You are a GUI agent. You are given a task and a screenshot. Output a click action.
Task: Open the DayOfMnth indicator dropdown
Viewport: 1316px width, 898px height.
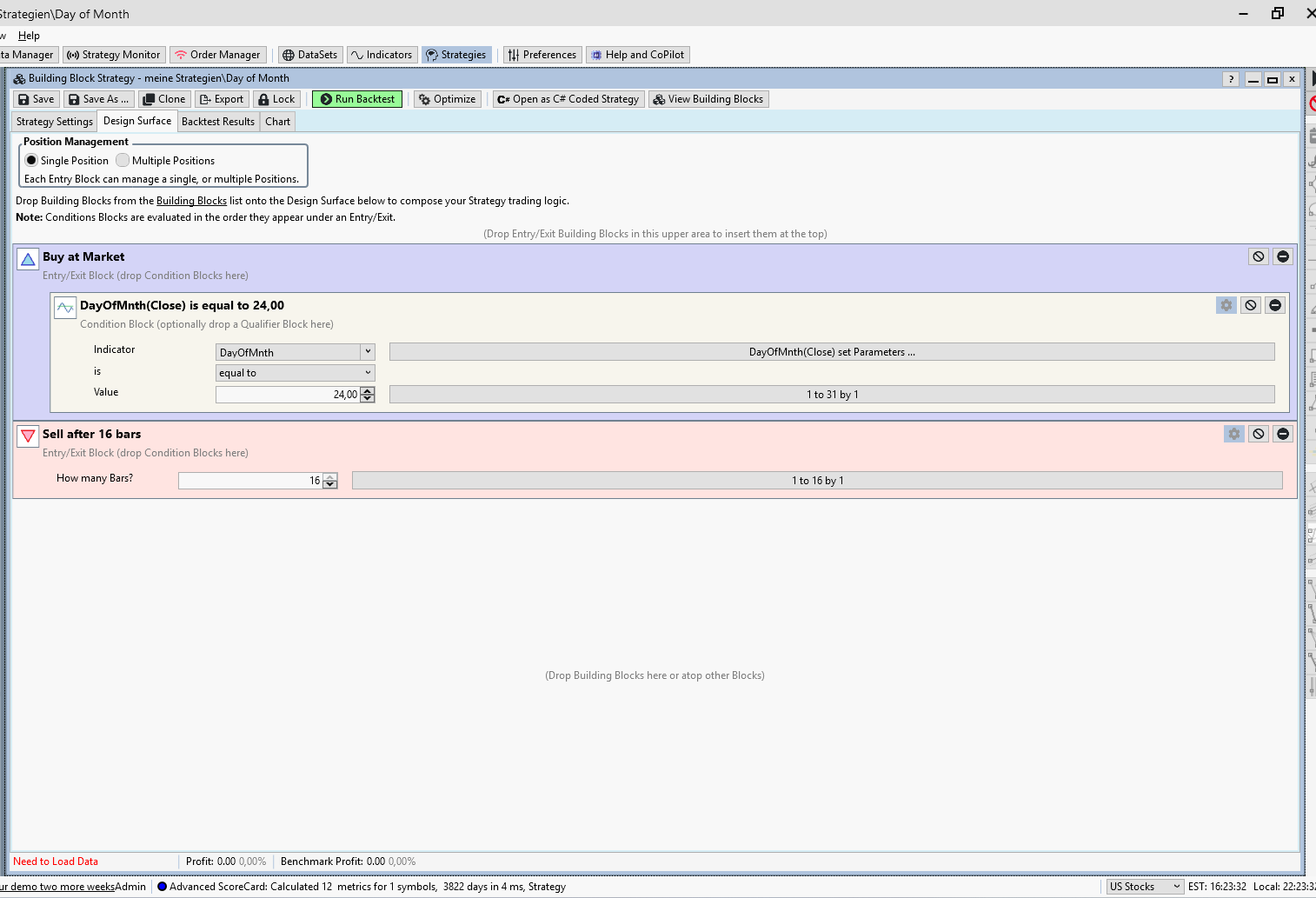coord(368,352)
